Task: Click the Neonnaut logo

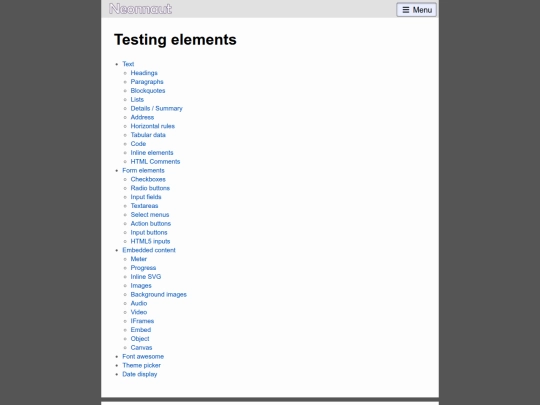Action: click(141, 9)
